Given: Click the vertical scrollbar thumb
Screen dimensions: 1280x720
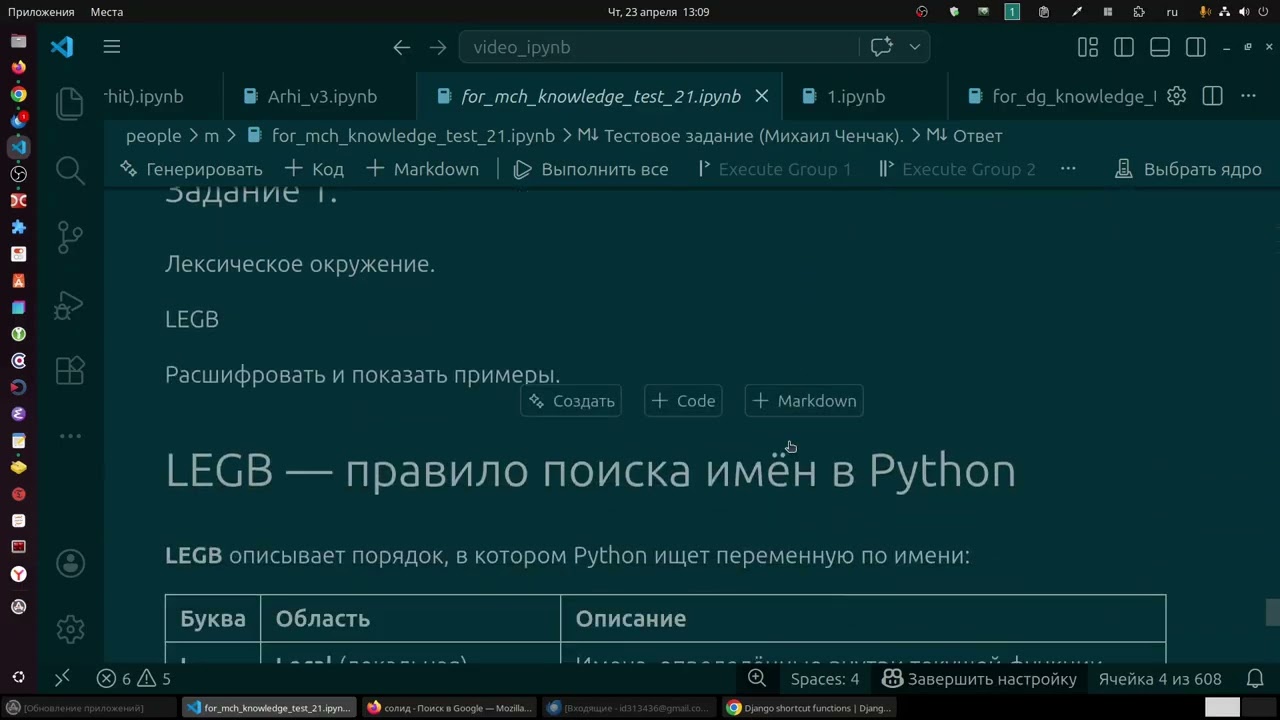Looking at the screenshot, I should pos(1272,612).
